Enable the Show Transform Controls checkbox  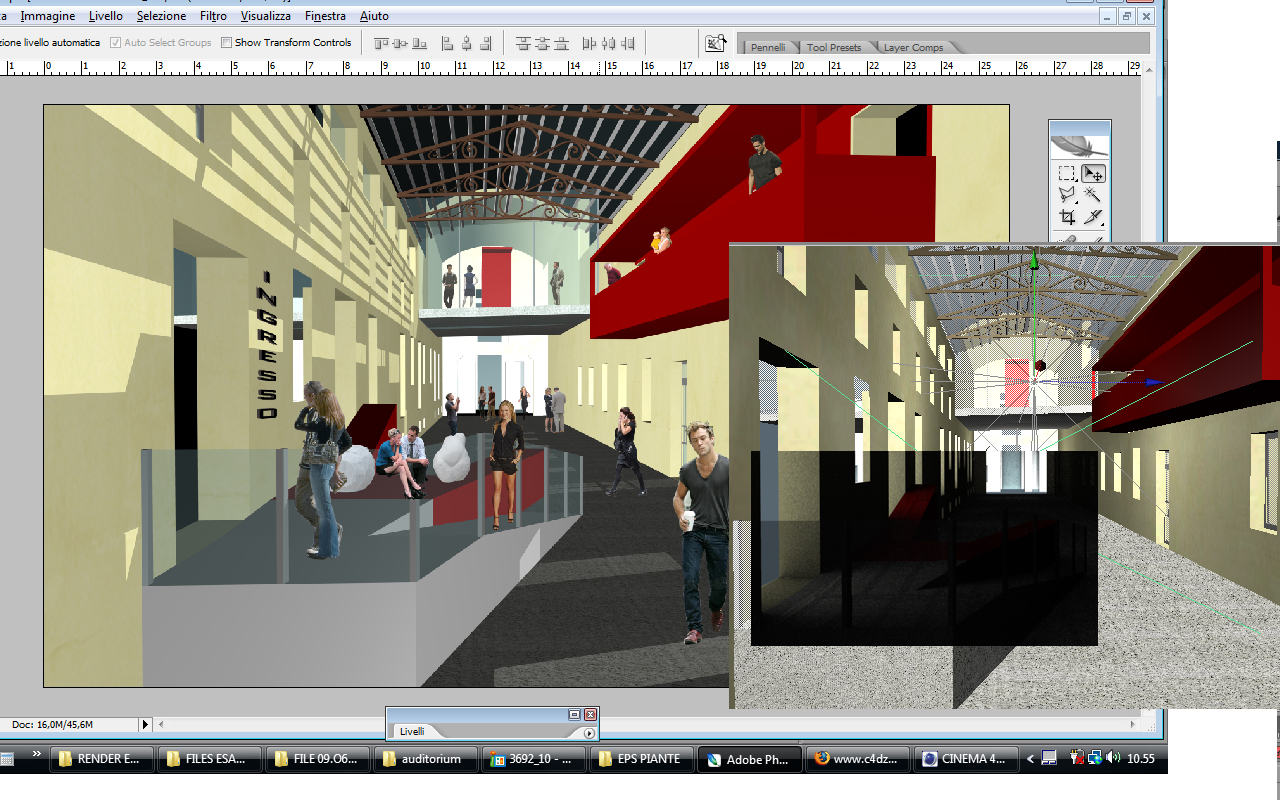pyautogui.click(x=226, y=43)
